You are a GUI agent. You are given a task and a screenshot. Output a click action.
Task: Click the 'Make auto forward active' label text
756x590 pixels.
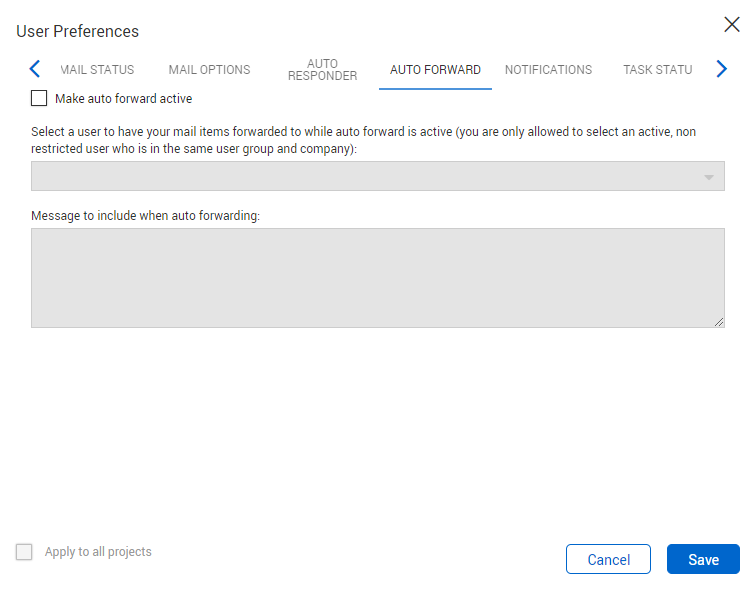pyautogui.click(x=123, y=99)
